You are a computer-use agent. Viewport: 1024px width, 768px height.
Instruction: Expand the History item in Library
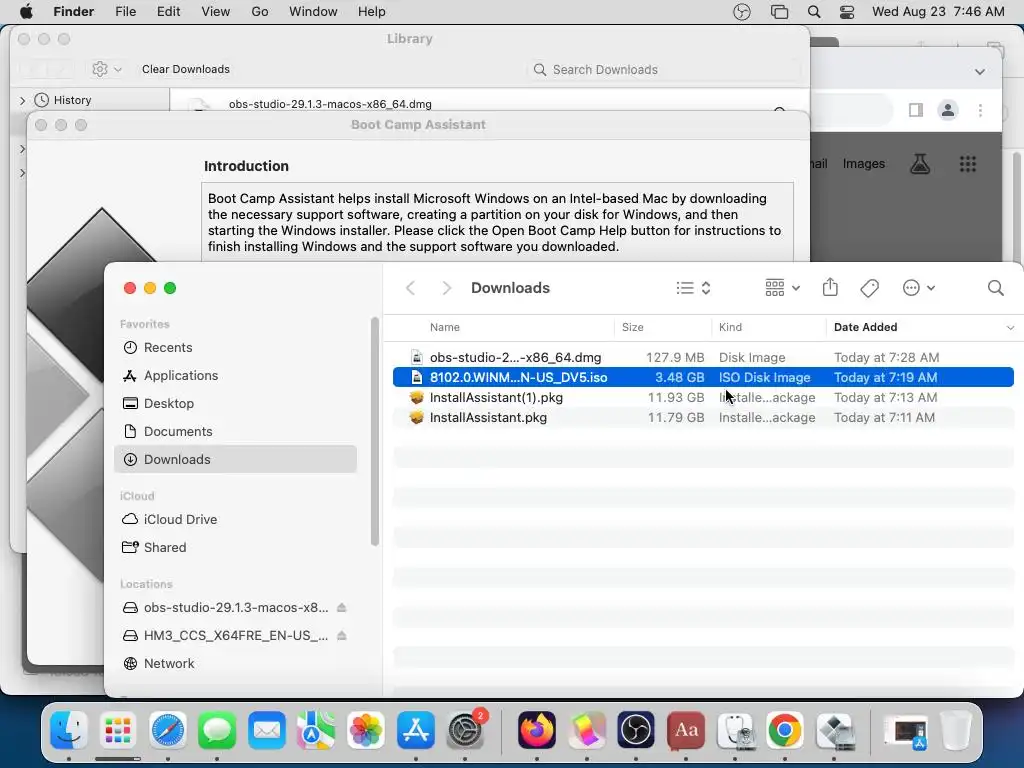coord(22,101)
